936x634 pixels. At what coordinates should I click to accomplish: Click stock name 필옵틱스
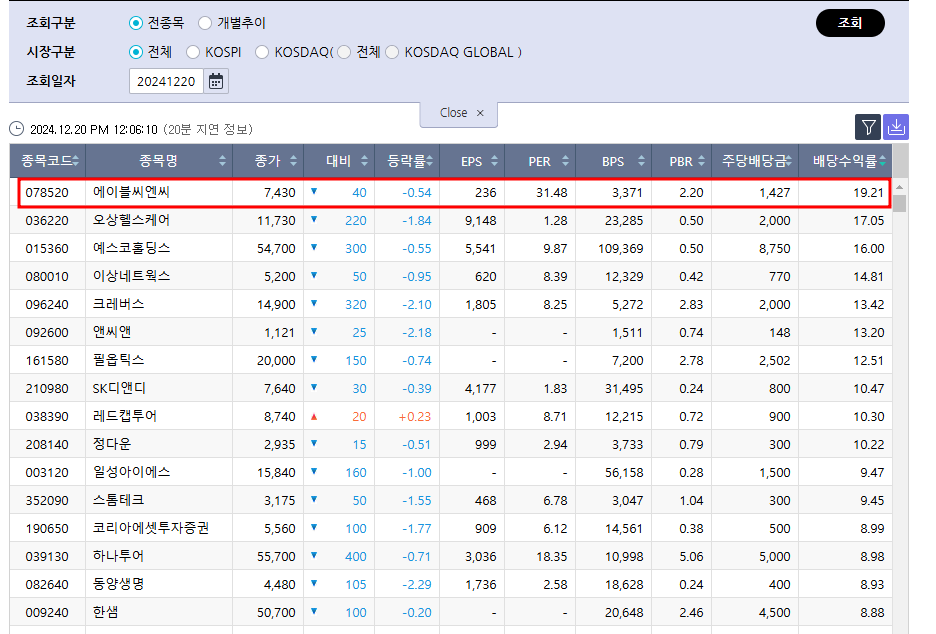pyautogui.click(x=118, y=361)
